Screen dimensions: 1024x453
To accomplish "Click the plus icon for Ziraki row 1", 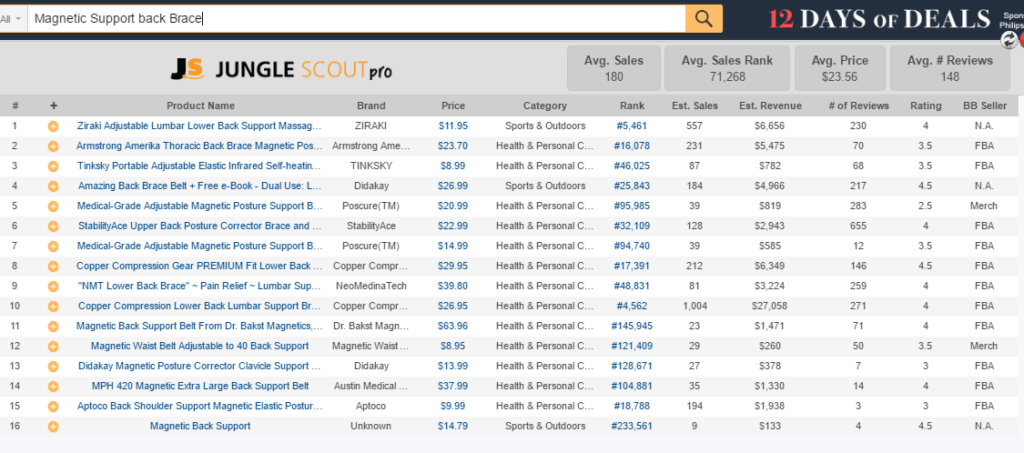I will 53,126.
